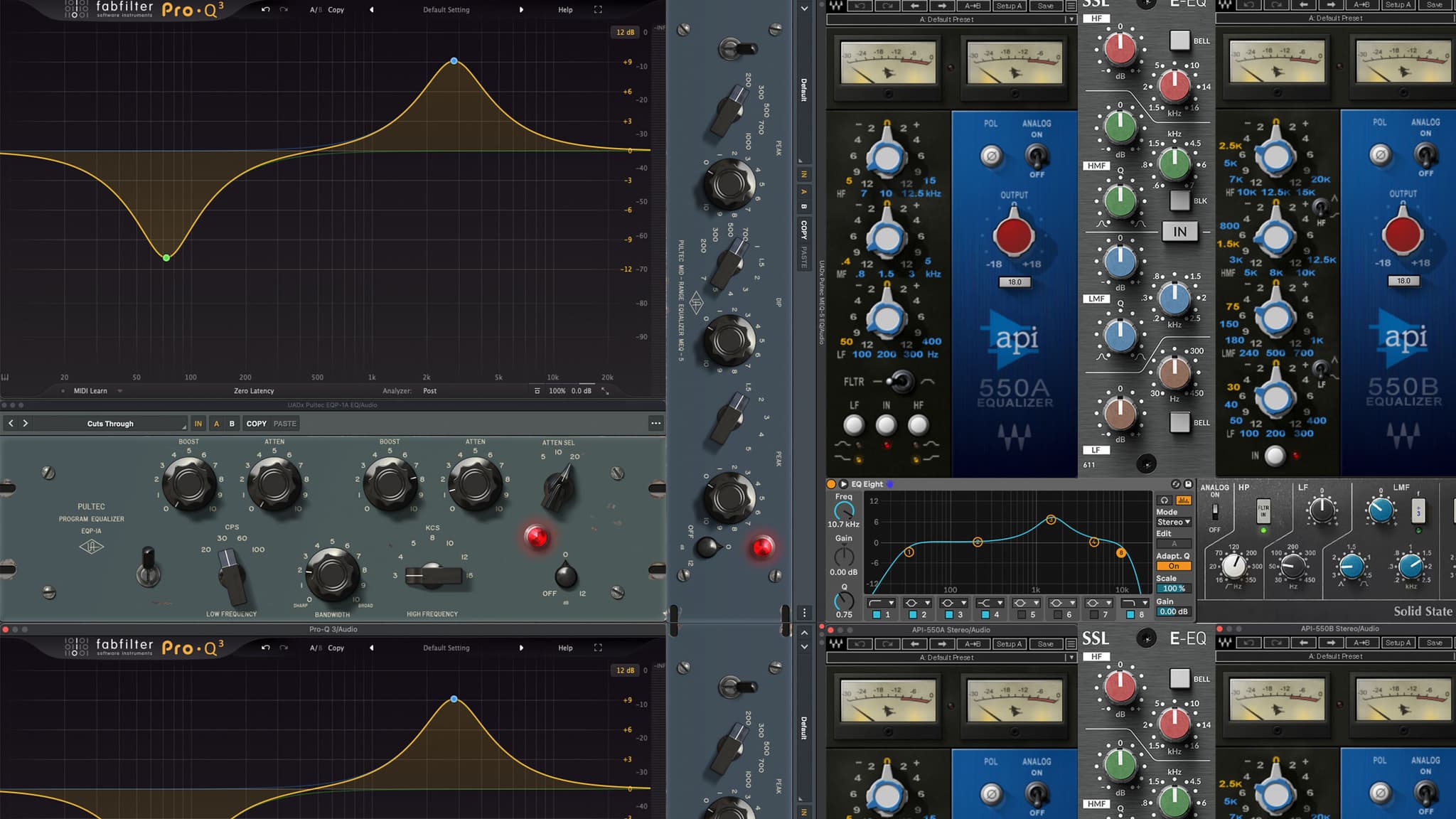
Task: Open the Help menu in top Pro-Q 3
Action: (565, 10)
